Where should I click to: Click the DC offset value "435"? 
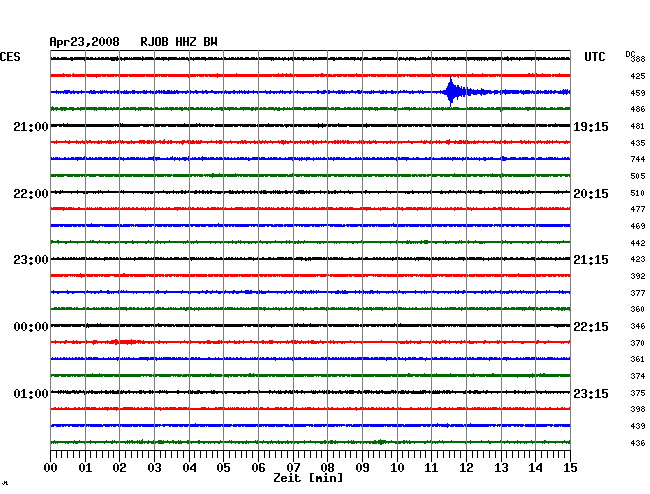(638, 143)
